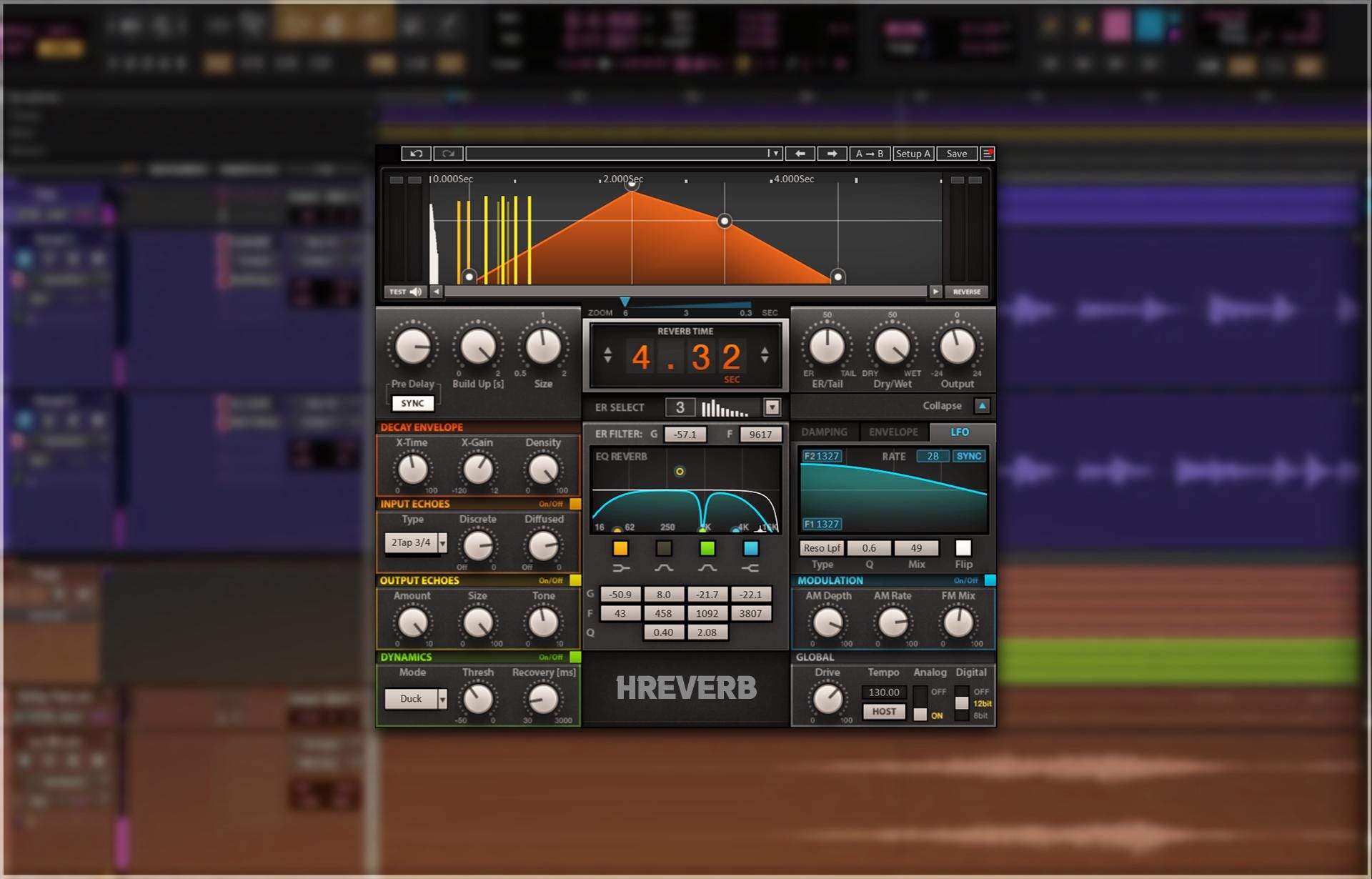Click the Pre Delay knob
Image resolution: width=1372 pixels, height=879 pixels.
coord(413,347)
